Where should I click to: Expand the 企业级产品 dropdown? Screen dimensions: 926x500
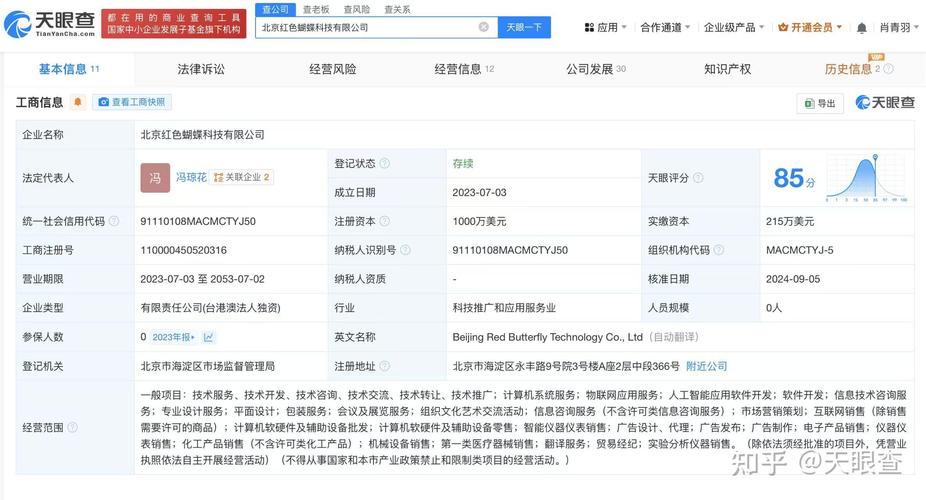point(734,28)
